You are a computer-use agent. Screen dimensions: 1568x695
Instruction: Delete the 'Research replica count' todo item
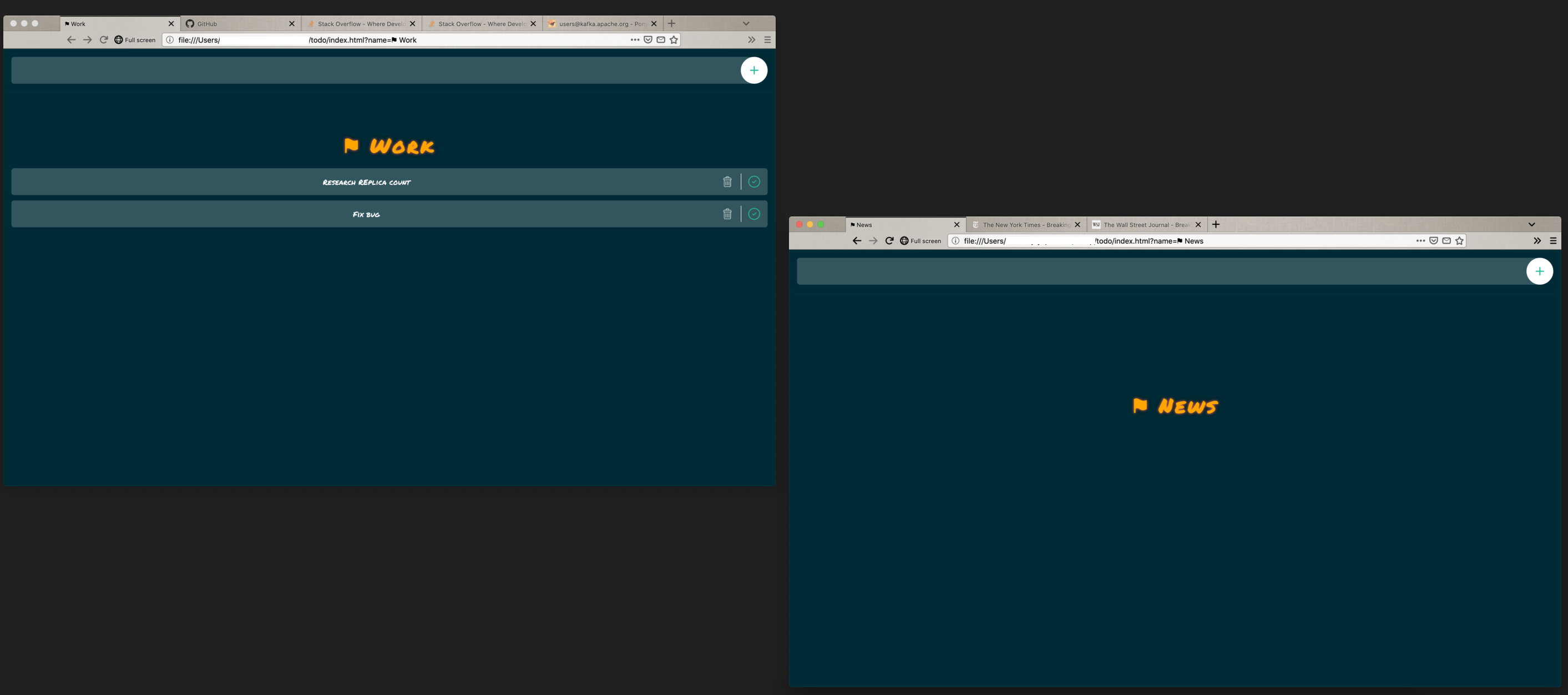point(727,182)
